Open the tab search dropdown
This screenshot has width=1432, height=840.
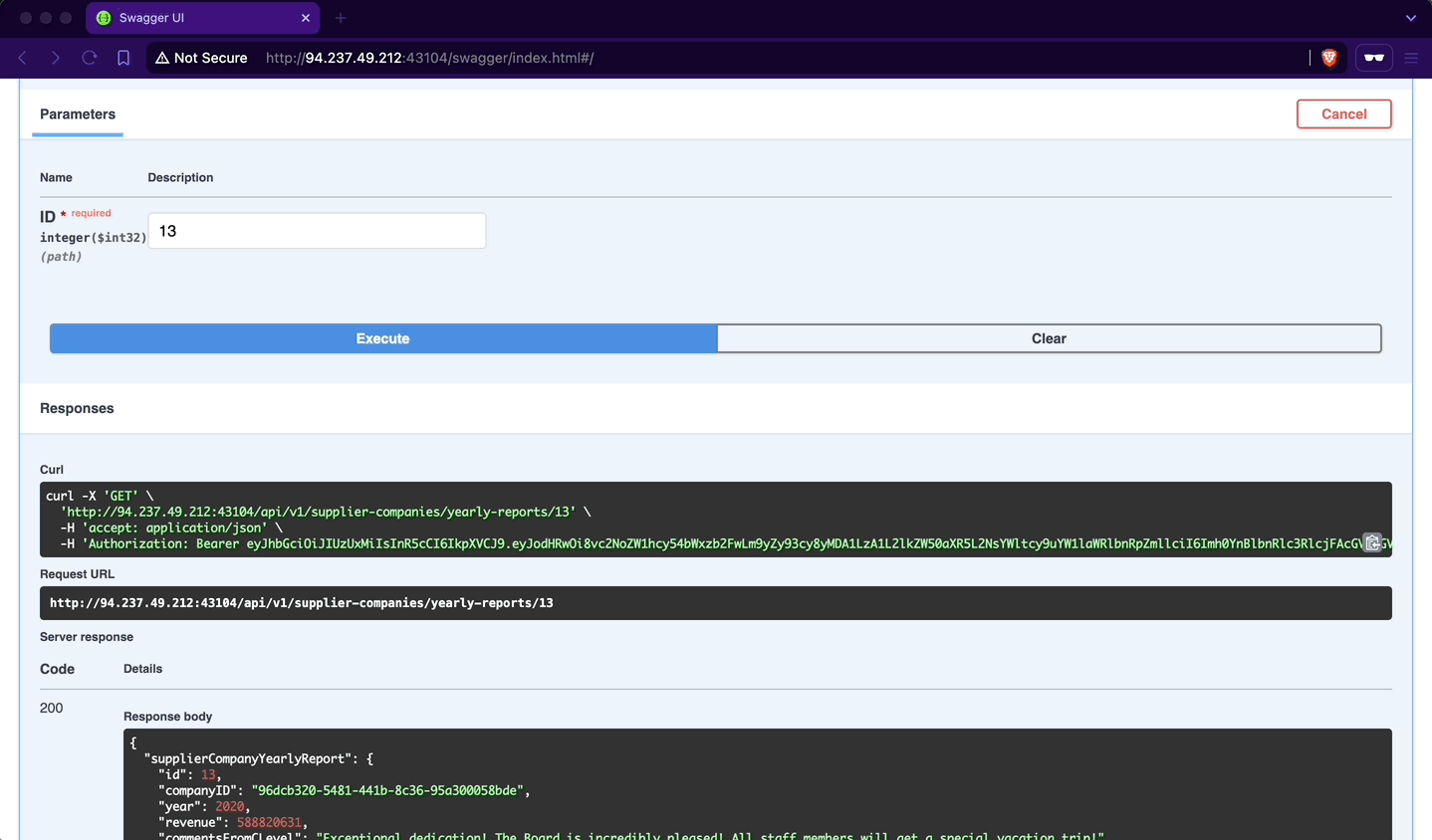[1410, 17]
